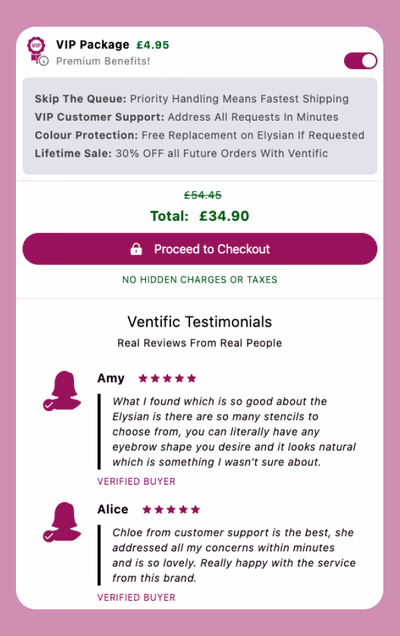Click Alice's five-star rating
The height and width of the screenshot is (636, 400).
pyautogui.click(x=171, y=509)
